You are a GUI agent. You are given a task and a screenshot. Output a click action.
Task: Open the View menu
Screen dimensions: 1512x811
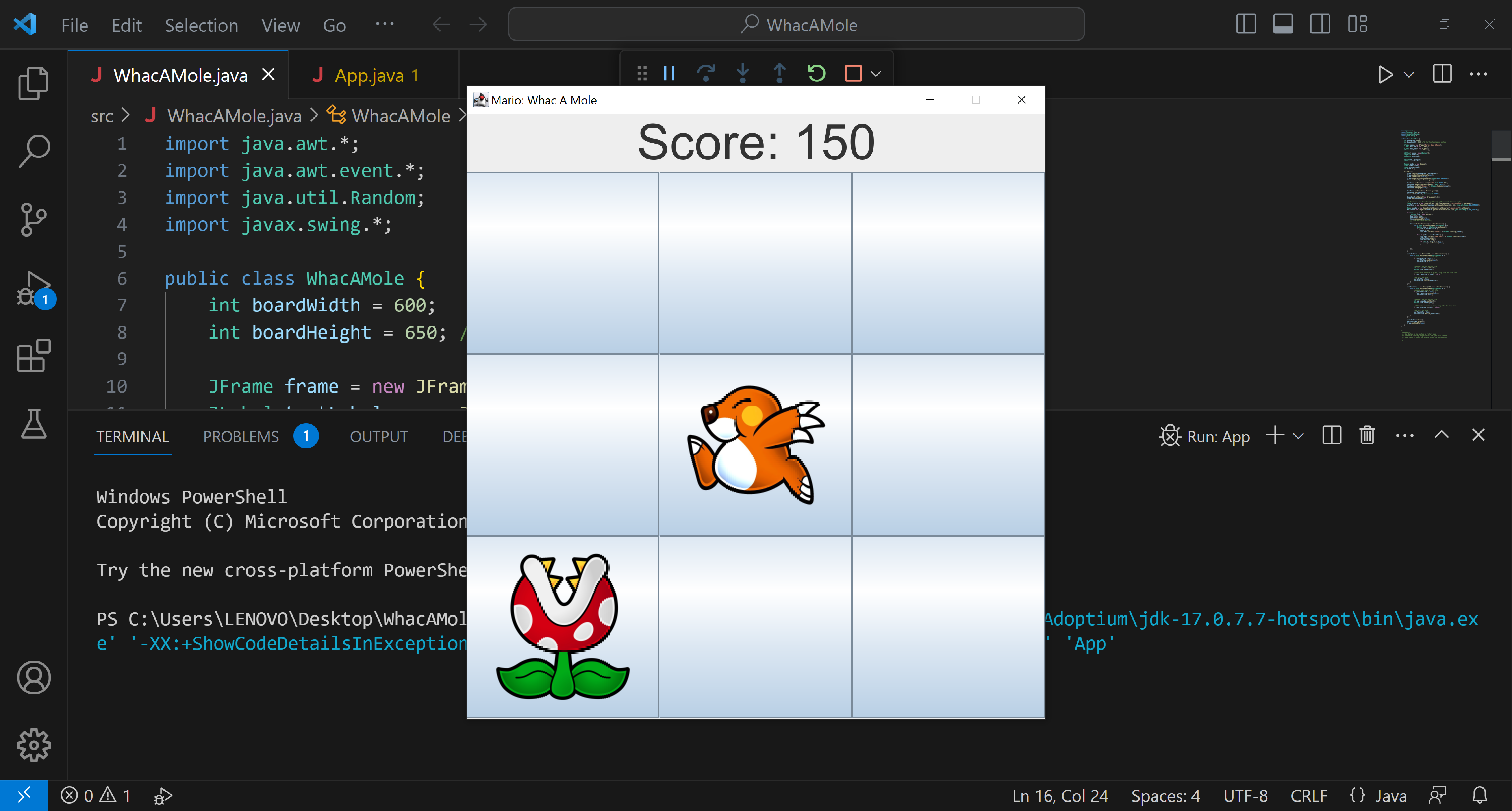click(x=281, y=25)
